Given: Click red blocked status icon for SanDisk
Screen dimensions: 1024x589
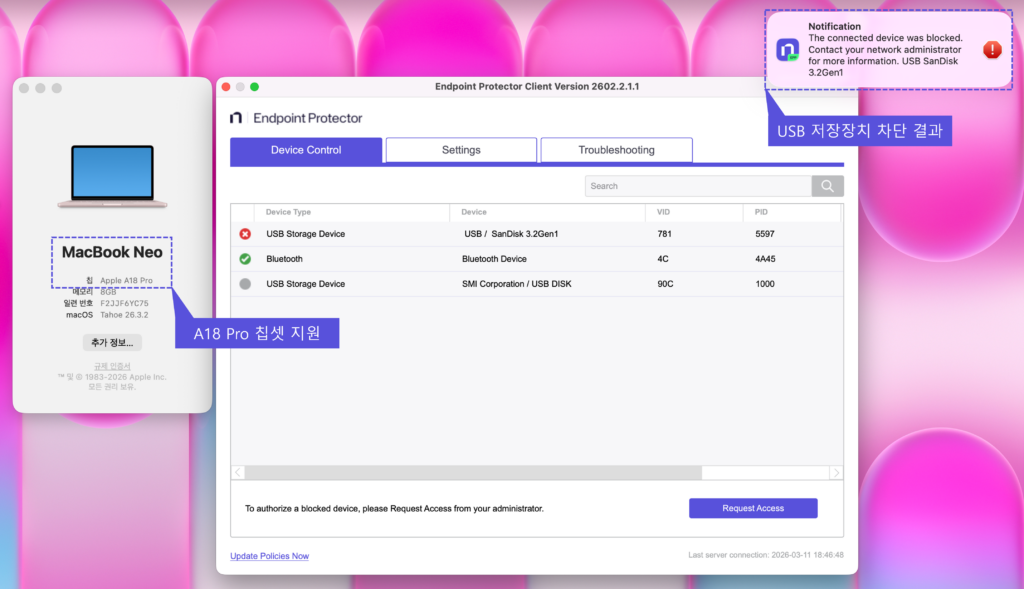Looking at the screenshot, I should (245, 234).
